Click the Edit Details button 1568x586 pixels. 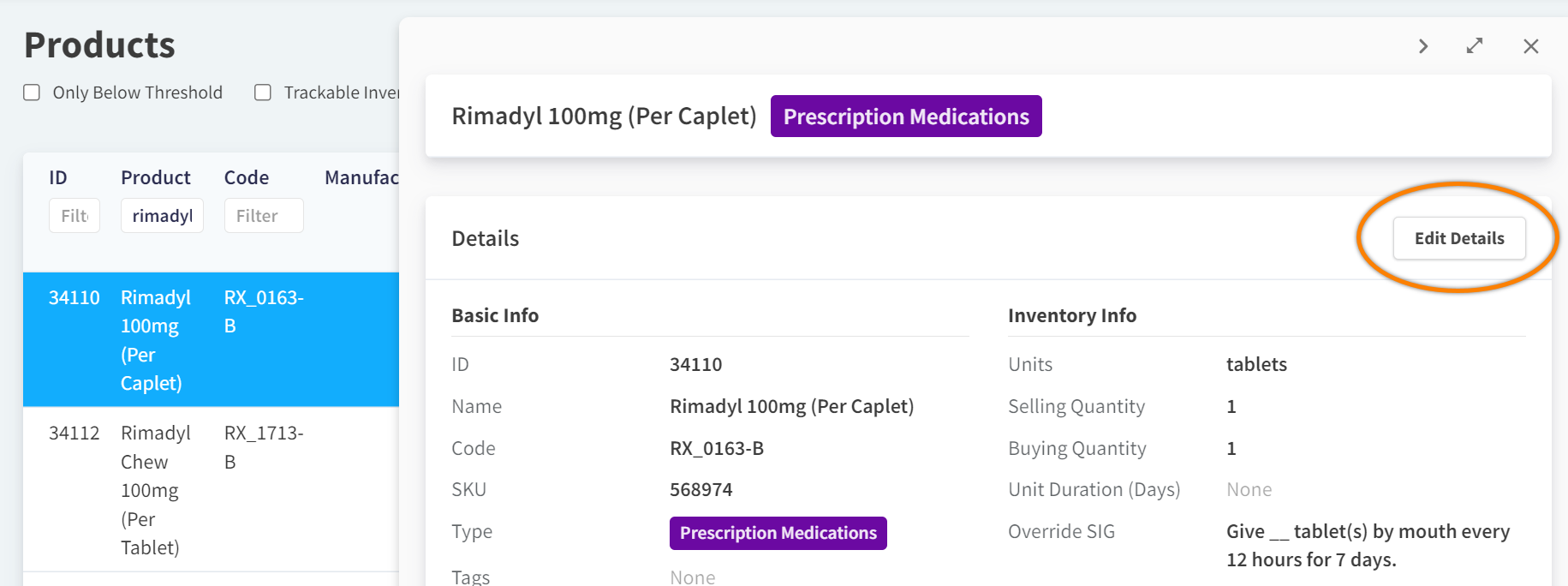(1458, 238)
